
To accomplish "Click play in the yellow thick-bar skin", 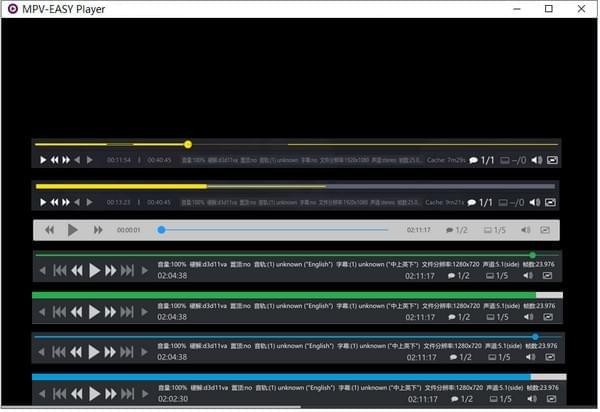I will tap(43, 202).
